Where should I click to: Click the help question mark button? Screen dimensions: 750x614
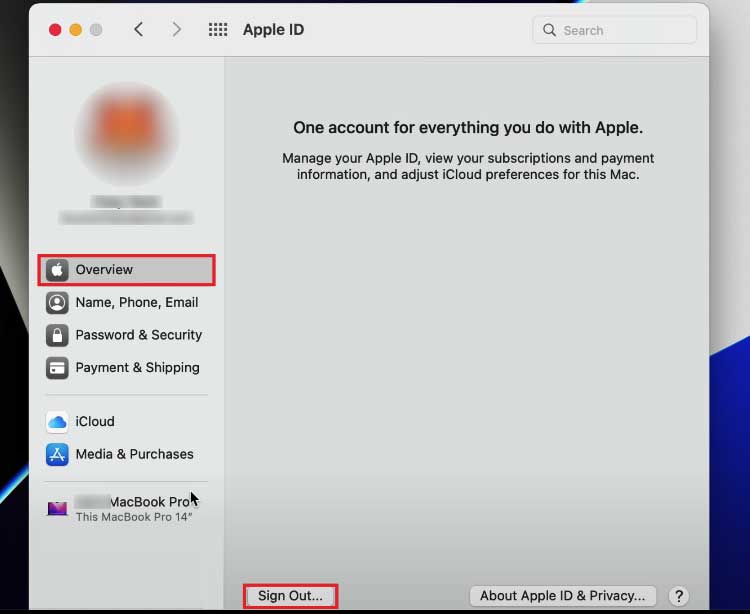[x=678, y=596]
